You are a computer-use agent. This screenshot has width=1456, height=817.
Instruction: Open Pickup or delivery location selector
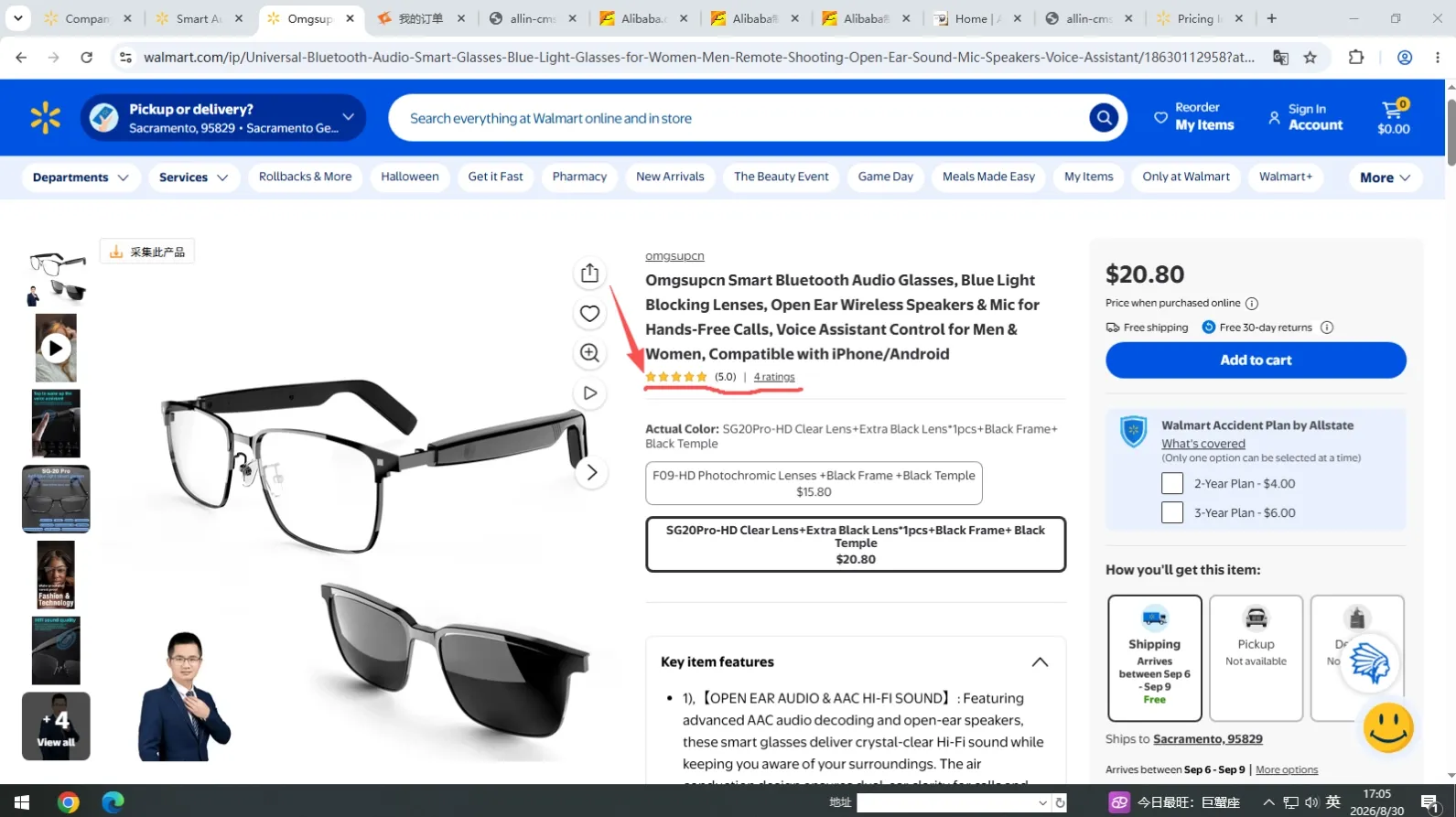pyautogui.click(x=223, y=118)
